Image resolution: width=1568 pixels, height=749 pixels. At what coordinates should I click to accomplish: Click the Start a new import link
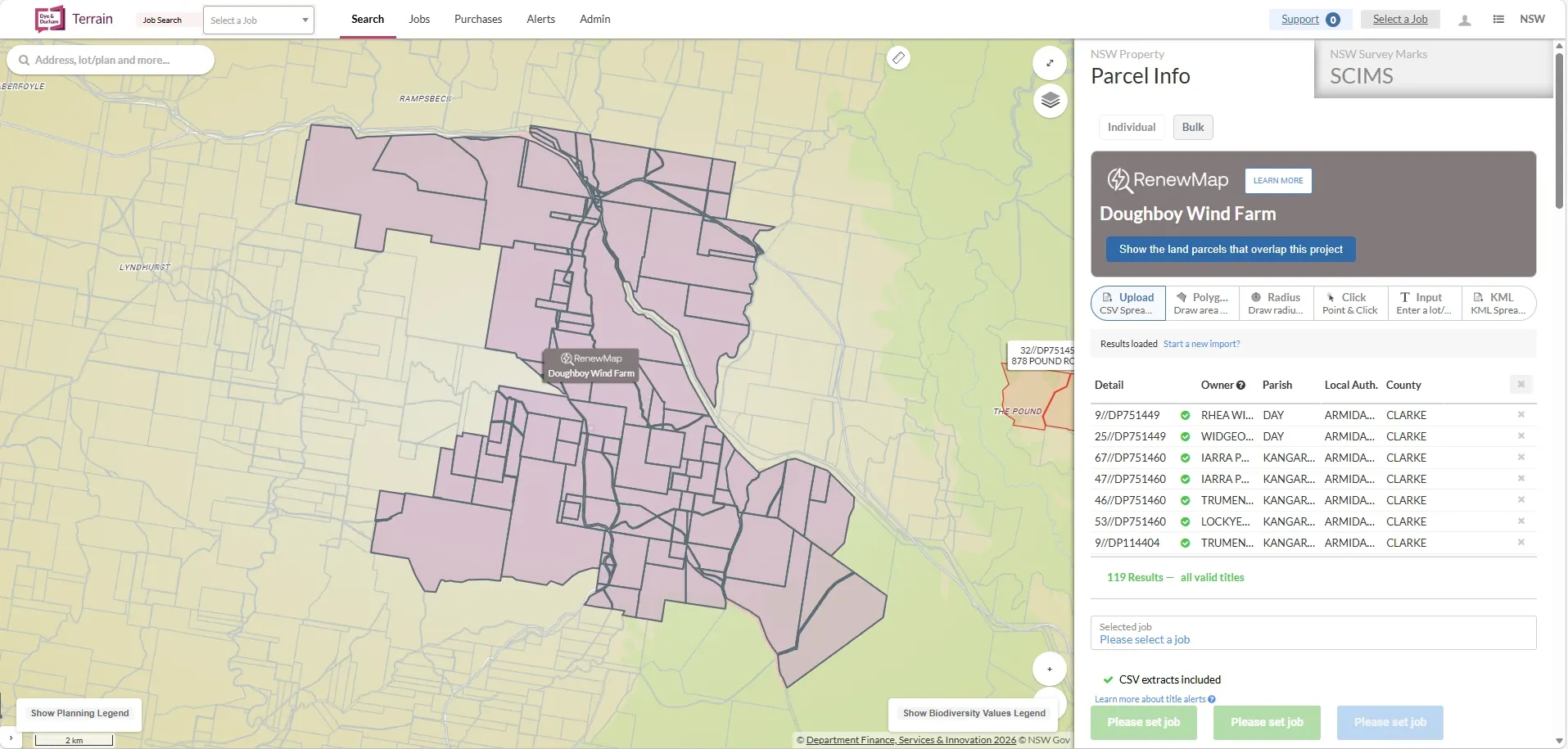(1201, 345)
